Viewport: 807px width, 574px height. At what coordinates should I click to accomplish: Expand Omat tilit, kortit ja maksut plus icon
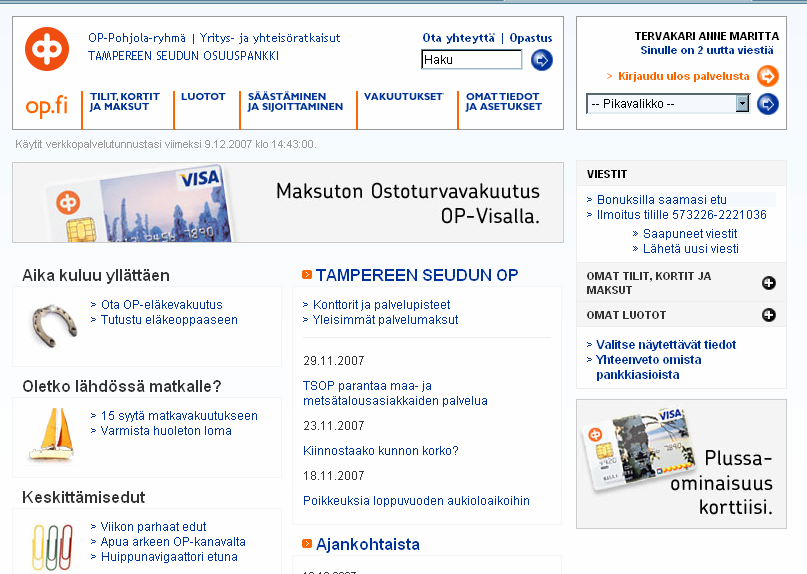coord(768,283)
